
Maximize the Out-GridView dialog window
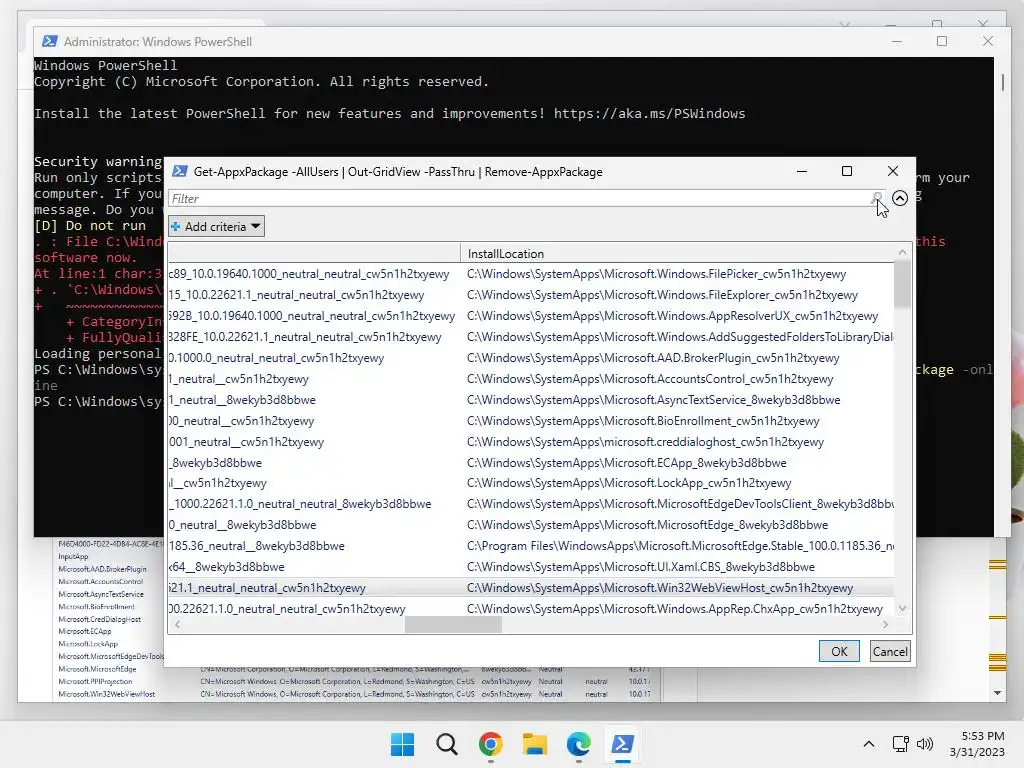point(846,171)
